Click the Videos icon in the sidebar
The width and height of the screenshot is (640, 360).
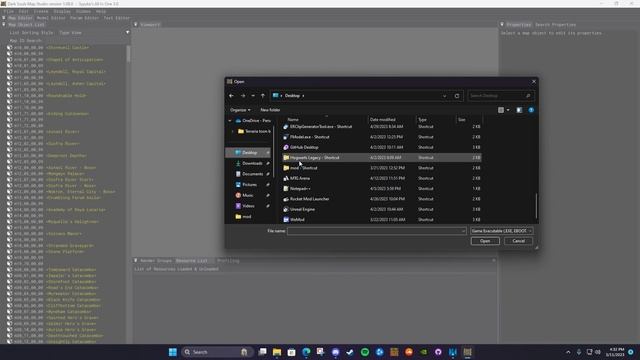(x=238, y=206)
